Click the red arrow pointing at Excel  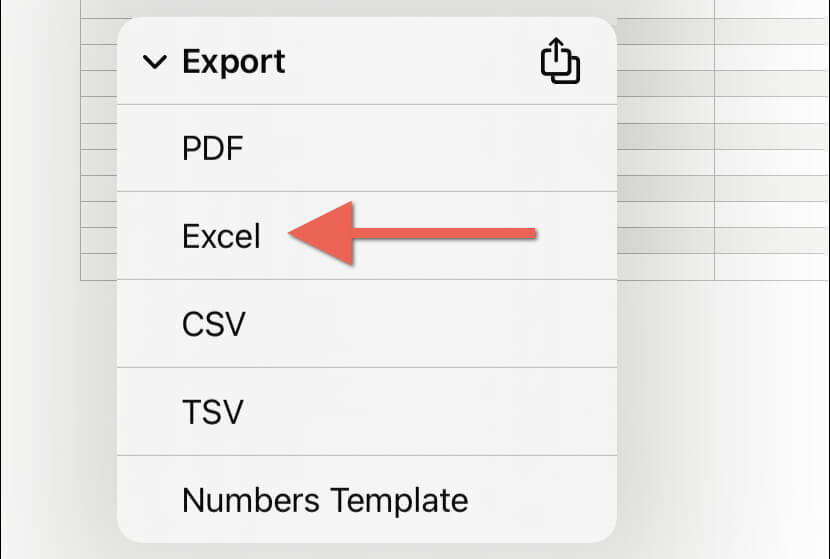click(413, 233)
